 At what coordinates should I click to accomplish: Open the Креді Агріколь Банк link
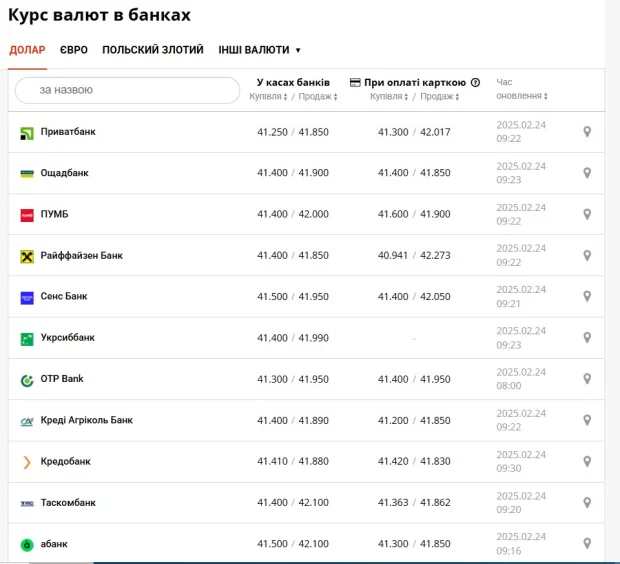point(86,421)
